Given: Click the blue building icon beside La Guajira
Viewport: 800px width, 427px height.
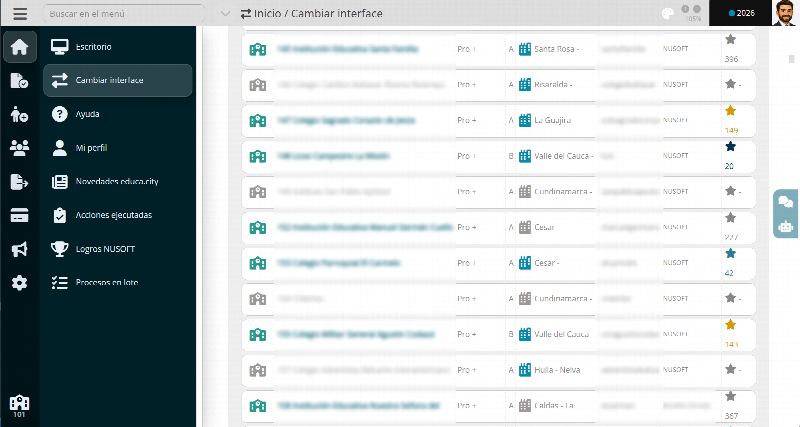Looking at the screenshot, I should (525, 120).
